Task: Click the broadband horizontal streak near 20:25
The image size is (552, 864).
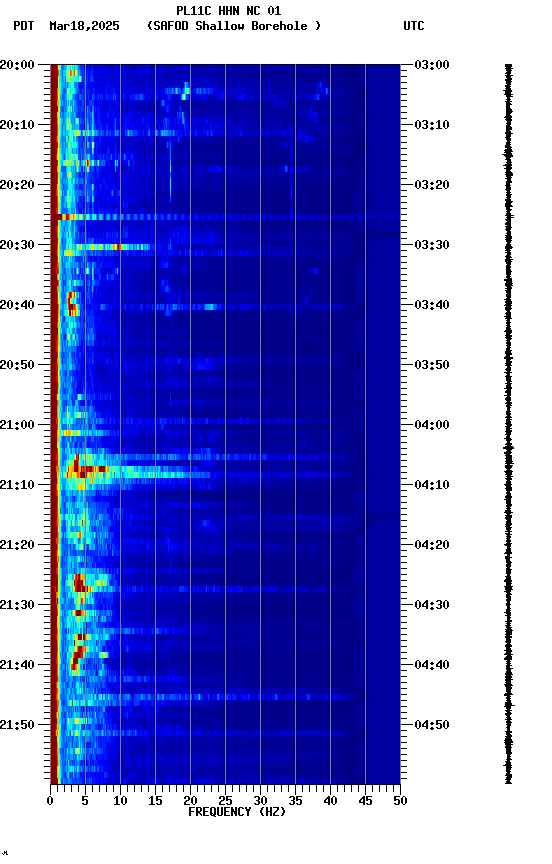Action: click(225, 217)
